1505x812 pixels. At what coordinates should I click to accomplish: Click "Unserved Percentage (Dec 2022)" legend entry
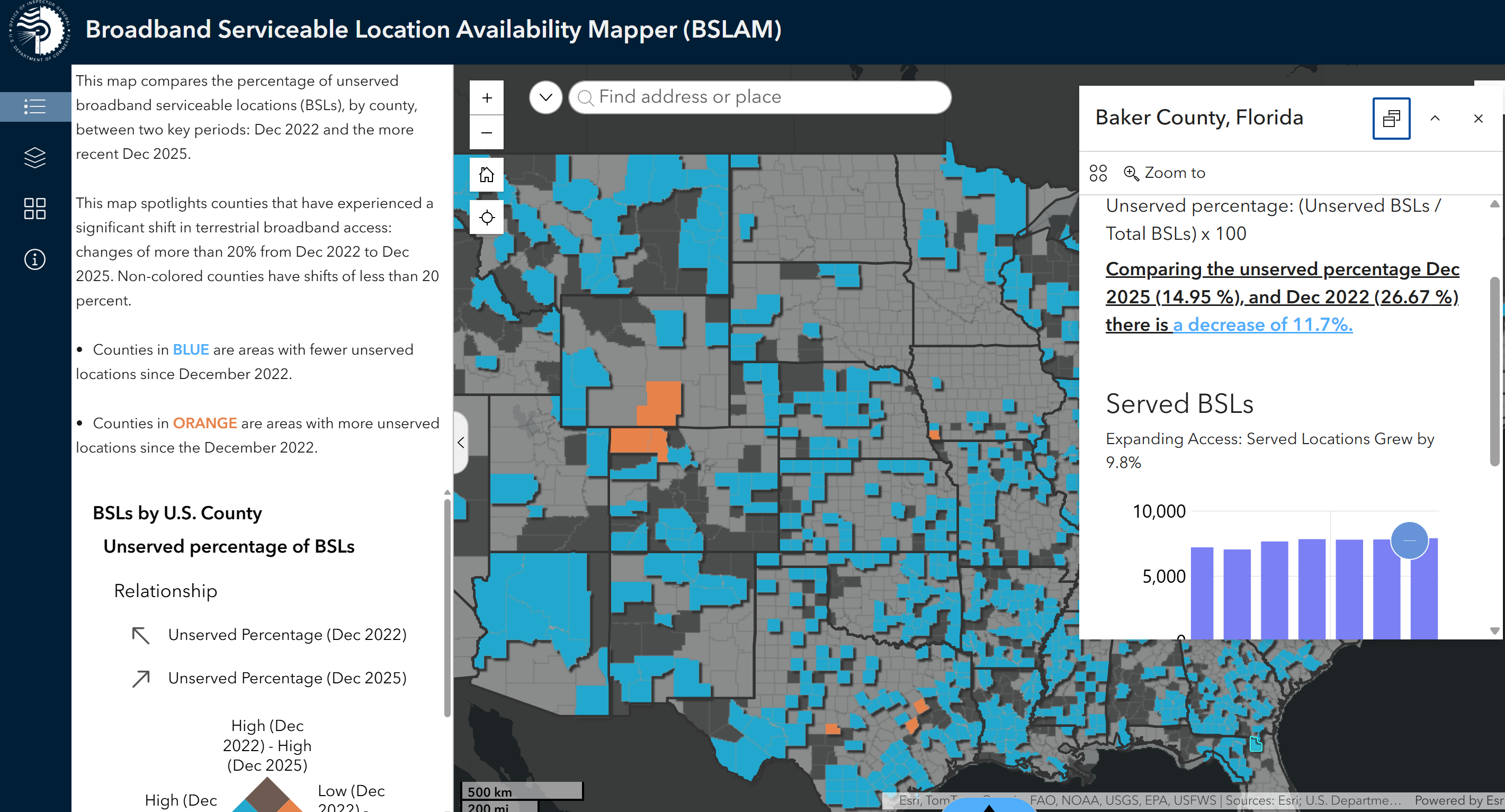click(x=287, y=635)
